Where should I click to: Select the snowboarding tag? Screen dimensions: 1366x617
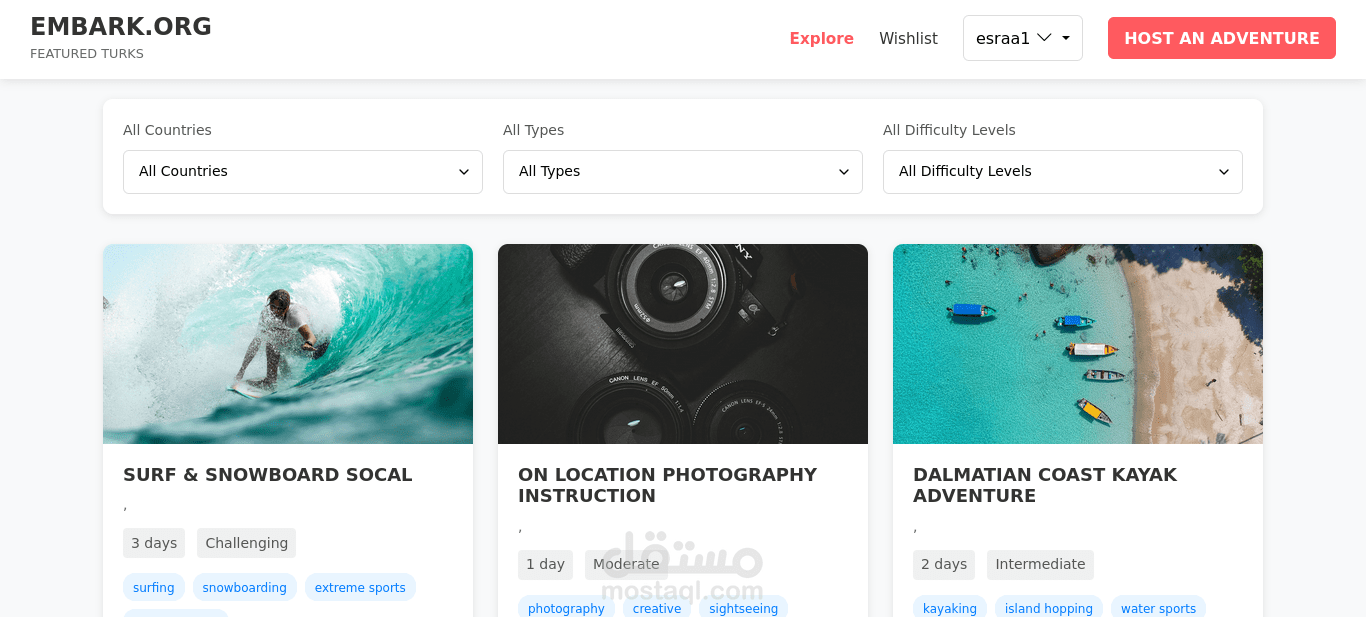click(245, 588)
